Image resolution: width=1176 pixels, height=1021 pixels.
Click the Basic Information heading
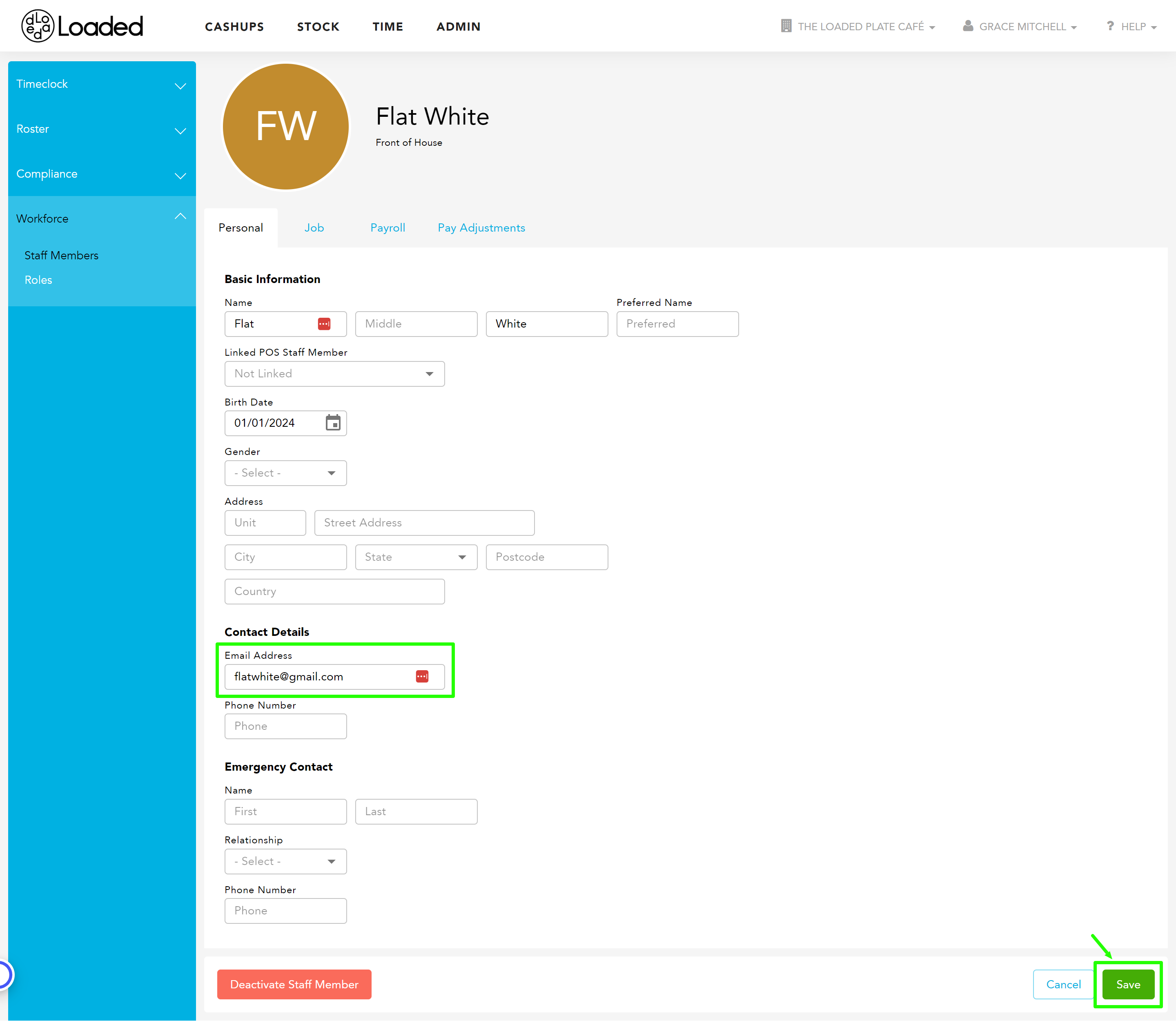tap(272, 279)
